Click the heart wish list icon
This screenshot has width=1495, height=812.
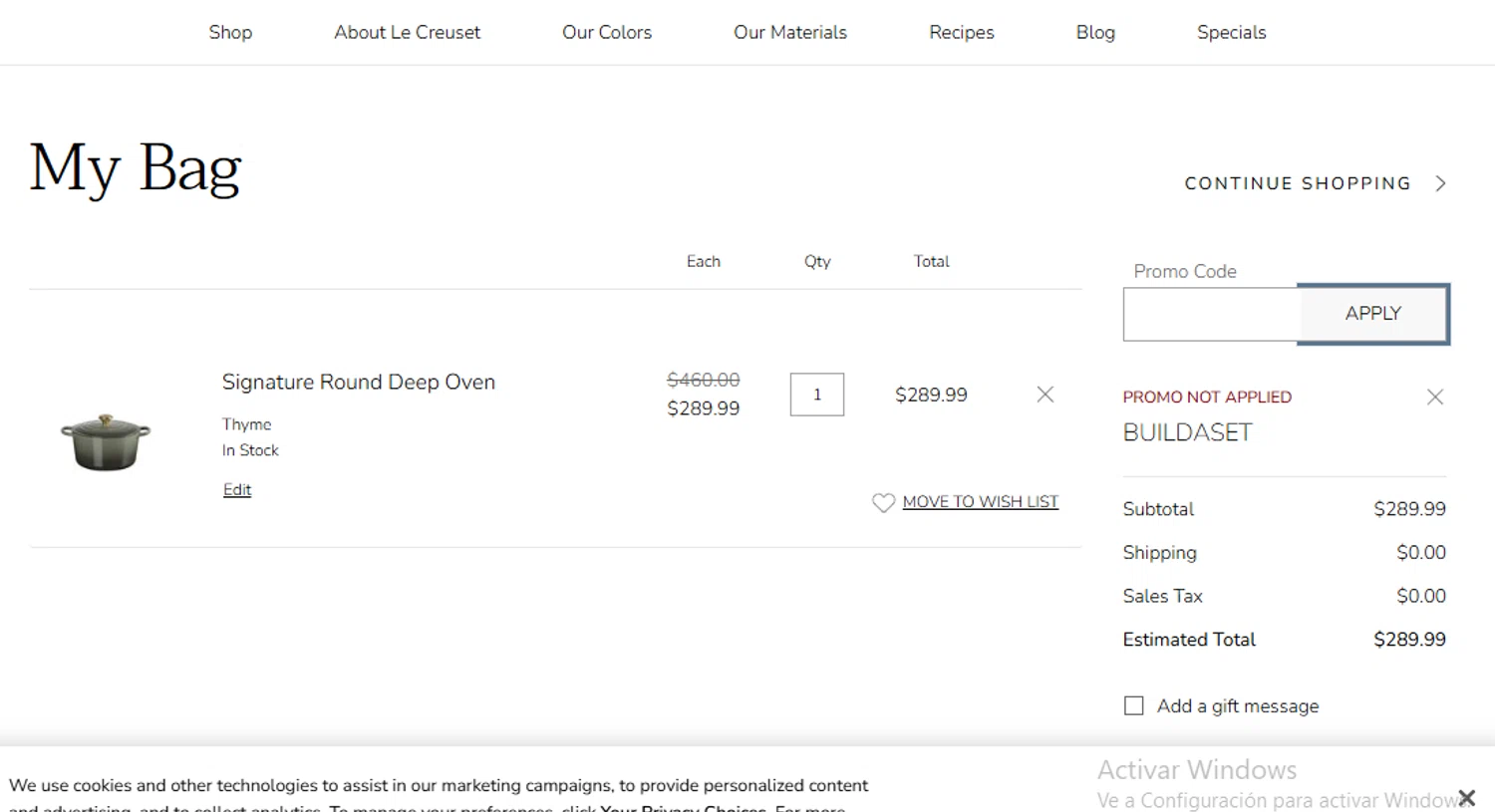[x=883, y=502]
